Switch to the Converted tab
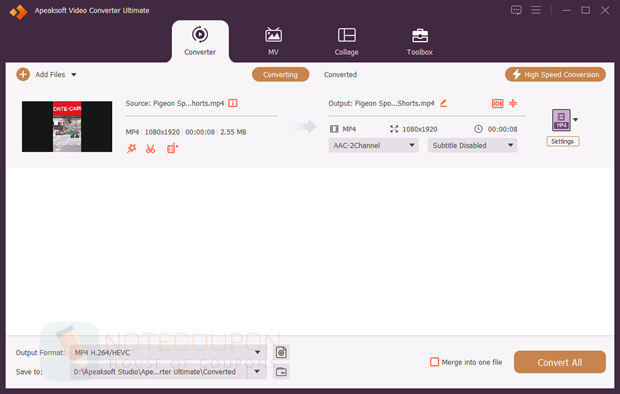Image resolution: width=620 pixels, height=394 pixels. [340, 74]
